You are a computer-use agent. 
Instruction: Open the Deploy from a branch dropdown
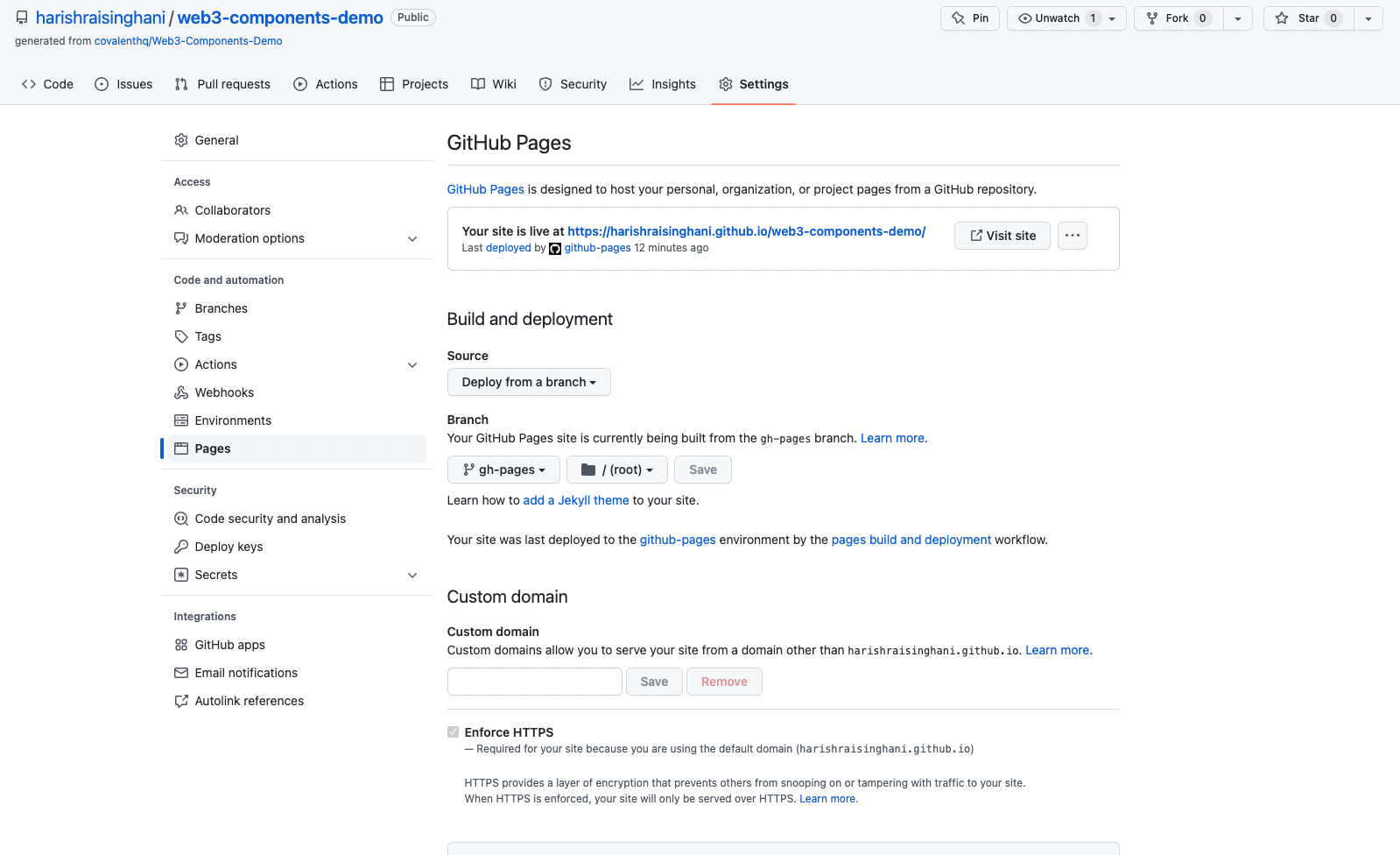click(529, 382)
